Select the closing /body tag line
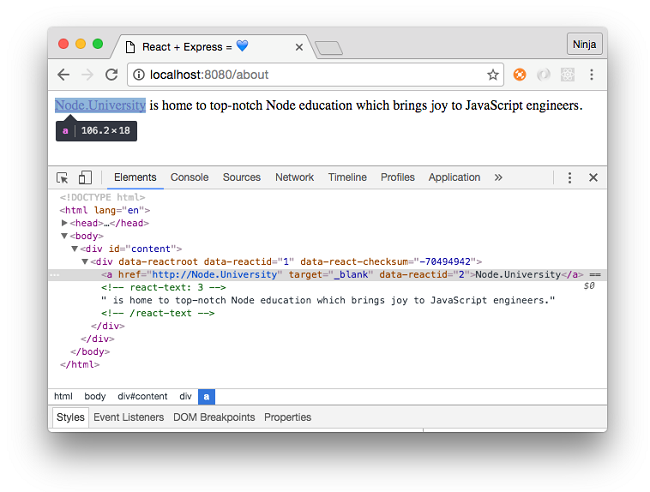 90,352
